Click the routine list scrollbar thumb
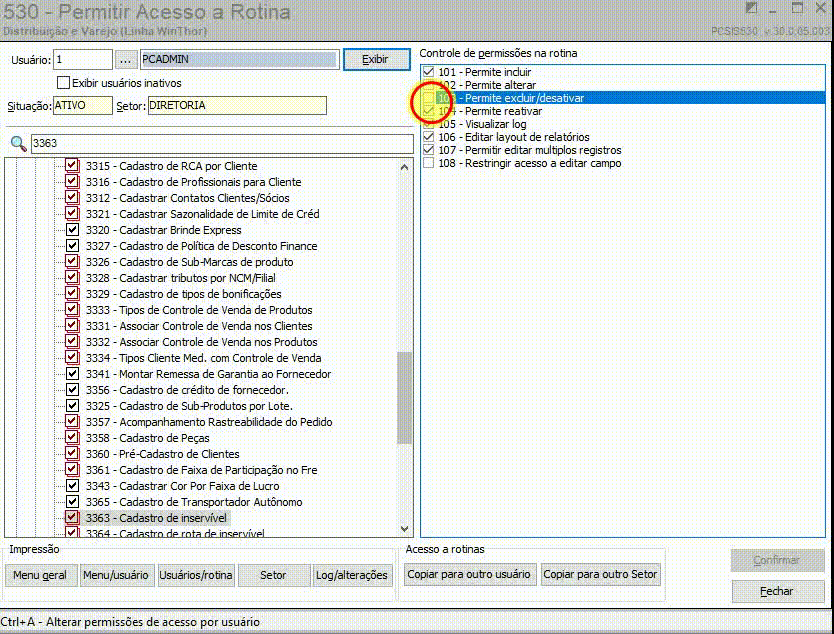 pyautogui.click(x=404, y=397)
